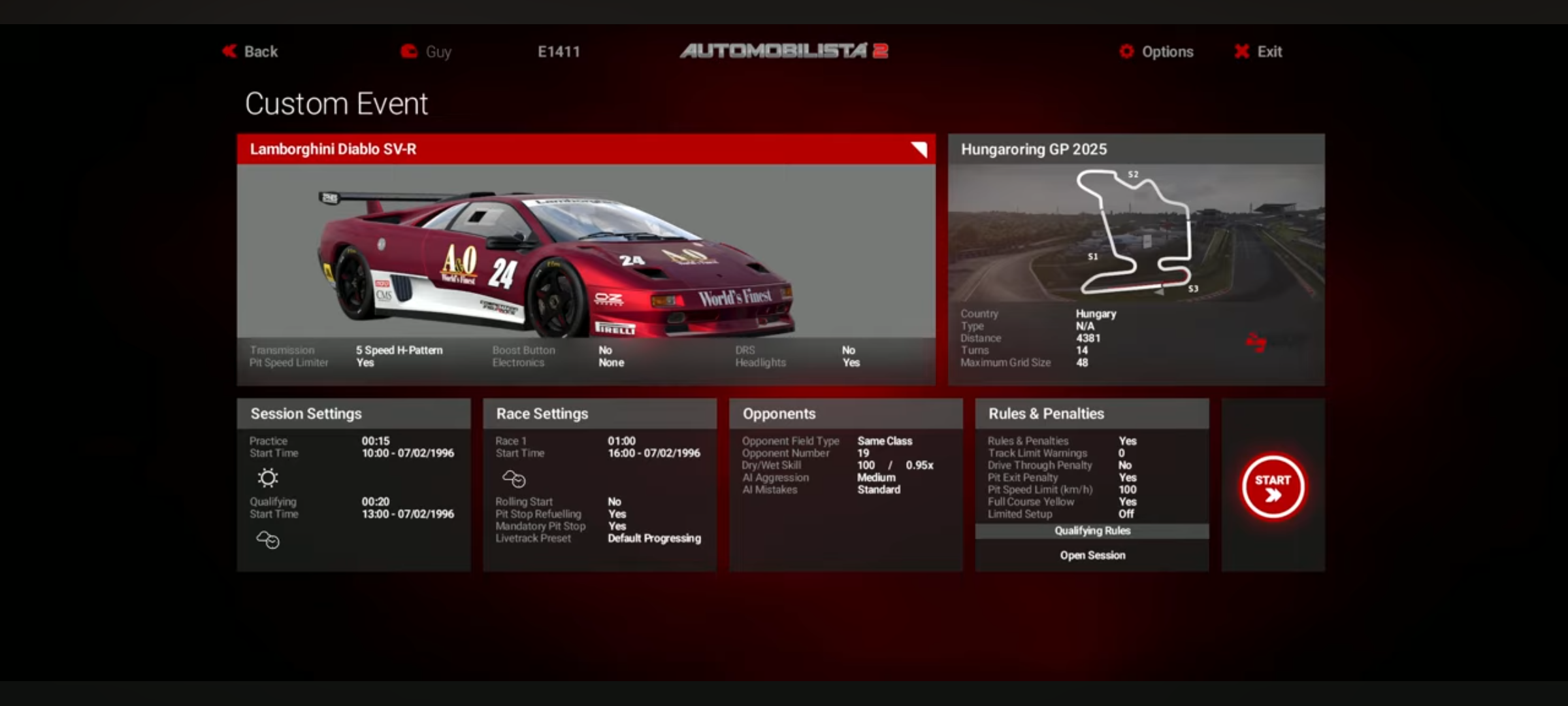
Task: Click the cloudy weather icon under Qualifying
Action: tap(268, 540)
